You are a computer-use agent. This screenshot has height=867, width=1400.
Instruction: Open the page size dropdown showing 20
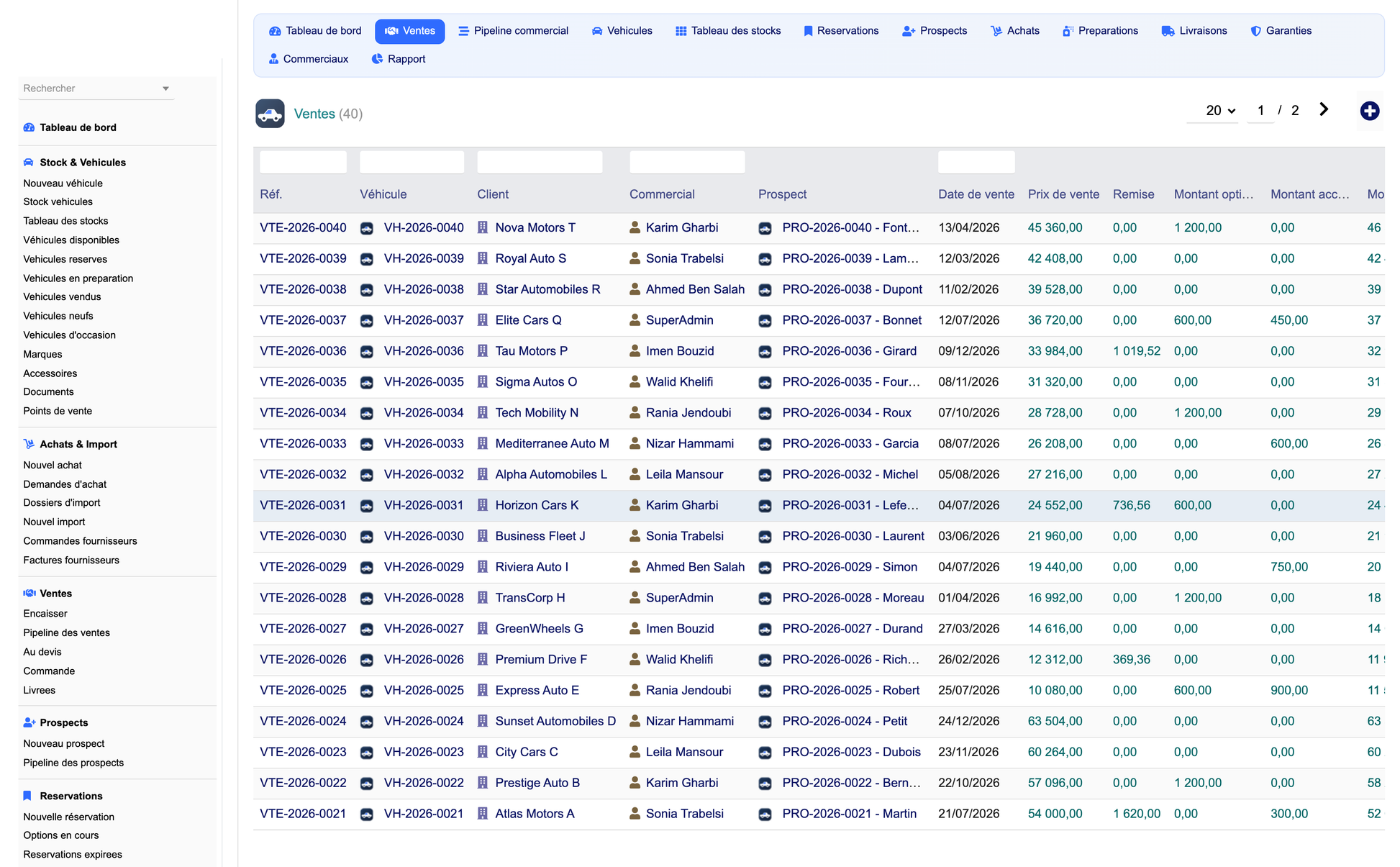pyautogui.click(x=1221, y=110)
